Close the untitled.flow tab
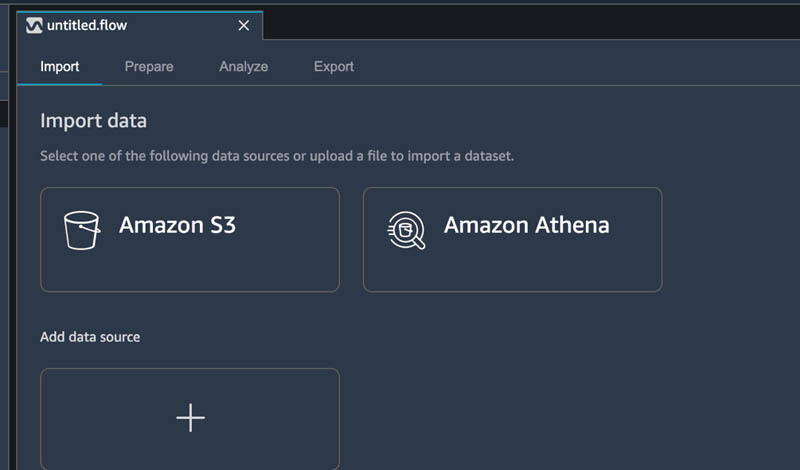Viewport: 800px width, 470px height. [244, 26]
